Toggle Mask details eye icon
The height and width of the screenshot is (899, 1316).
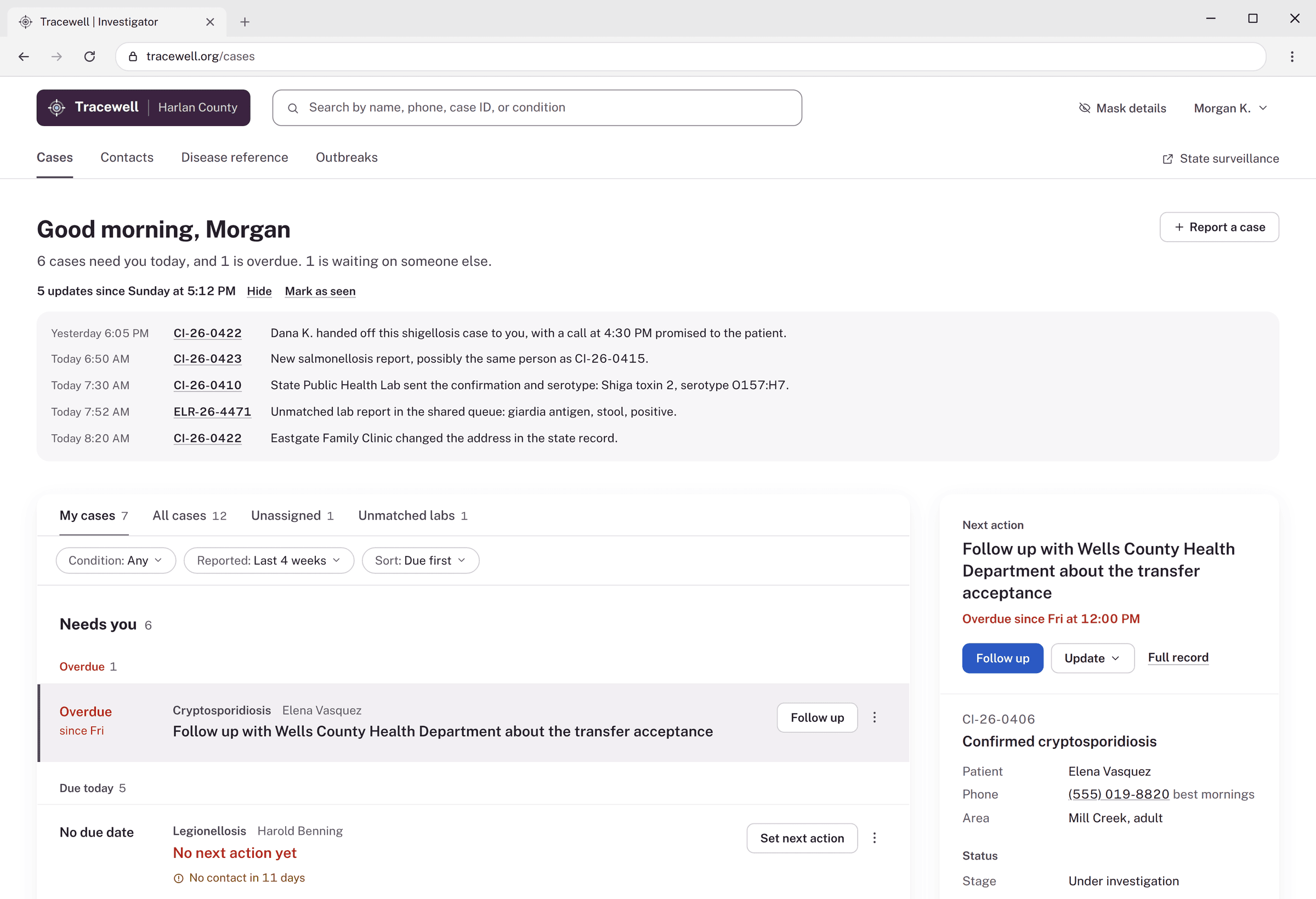pyautogui.click(x=1085, y=108)
